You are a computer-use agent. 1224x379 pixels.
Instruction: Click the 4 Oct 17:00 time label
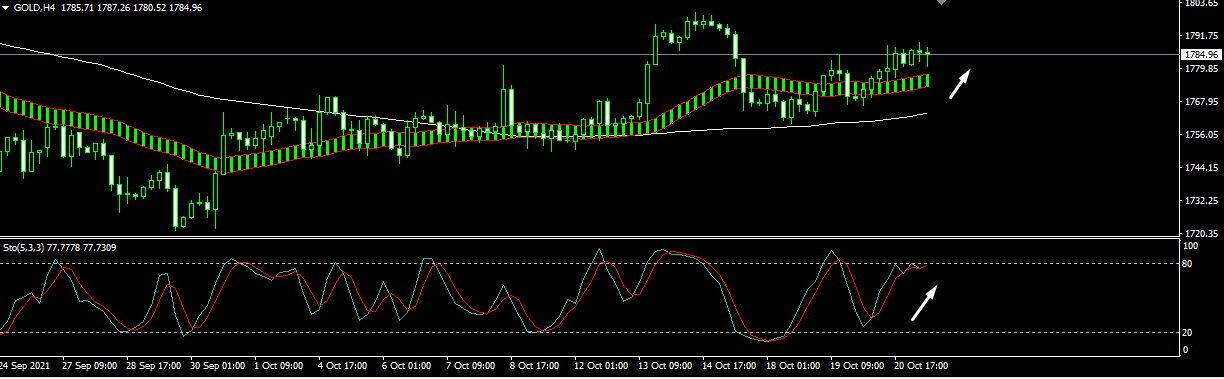click(344, 367)
